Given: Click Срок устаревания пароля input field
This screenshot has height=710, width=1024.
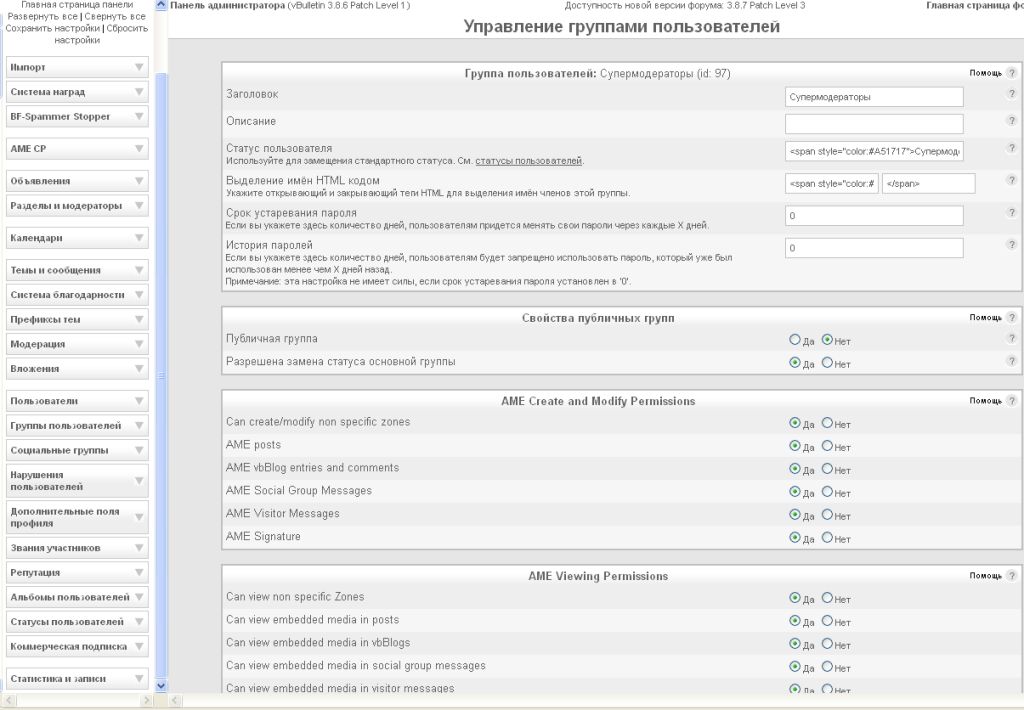Looking at the screenshot, I should coord(874,216).
